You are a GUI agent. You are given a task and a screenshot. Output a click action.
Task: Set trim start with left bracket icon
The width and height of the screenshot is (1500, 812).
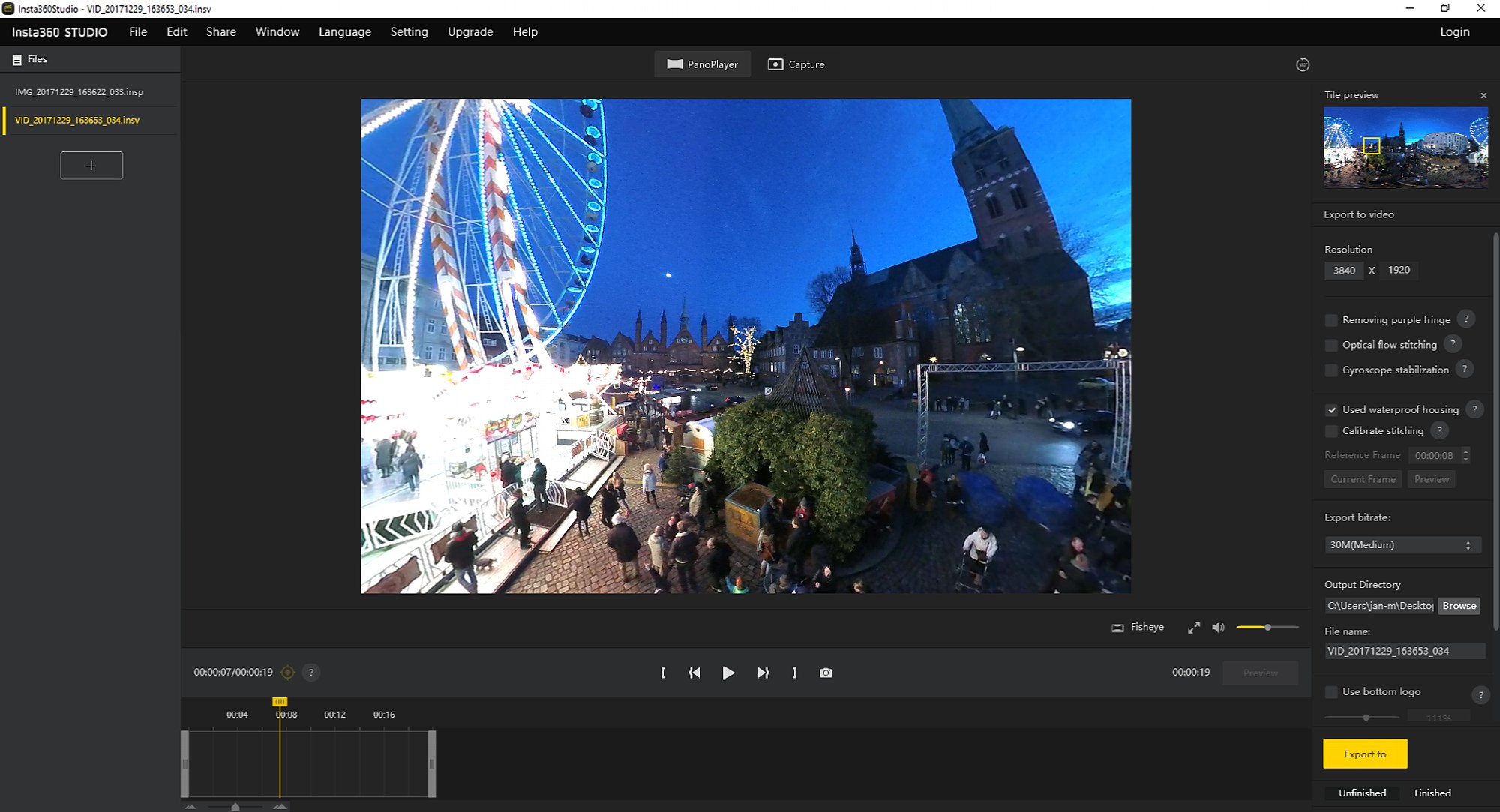coord(663,673)
